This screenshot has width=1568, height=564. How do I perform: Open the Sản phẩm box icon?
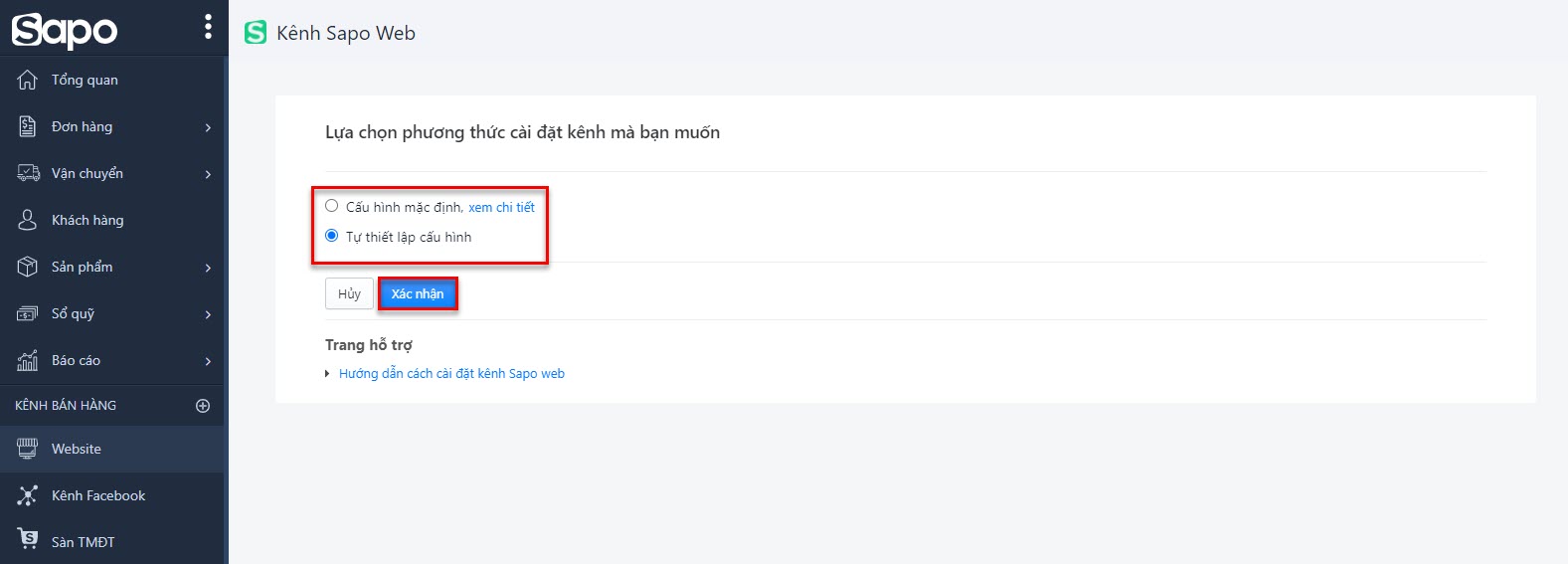click(x=28, y=267)
